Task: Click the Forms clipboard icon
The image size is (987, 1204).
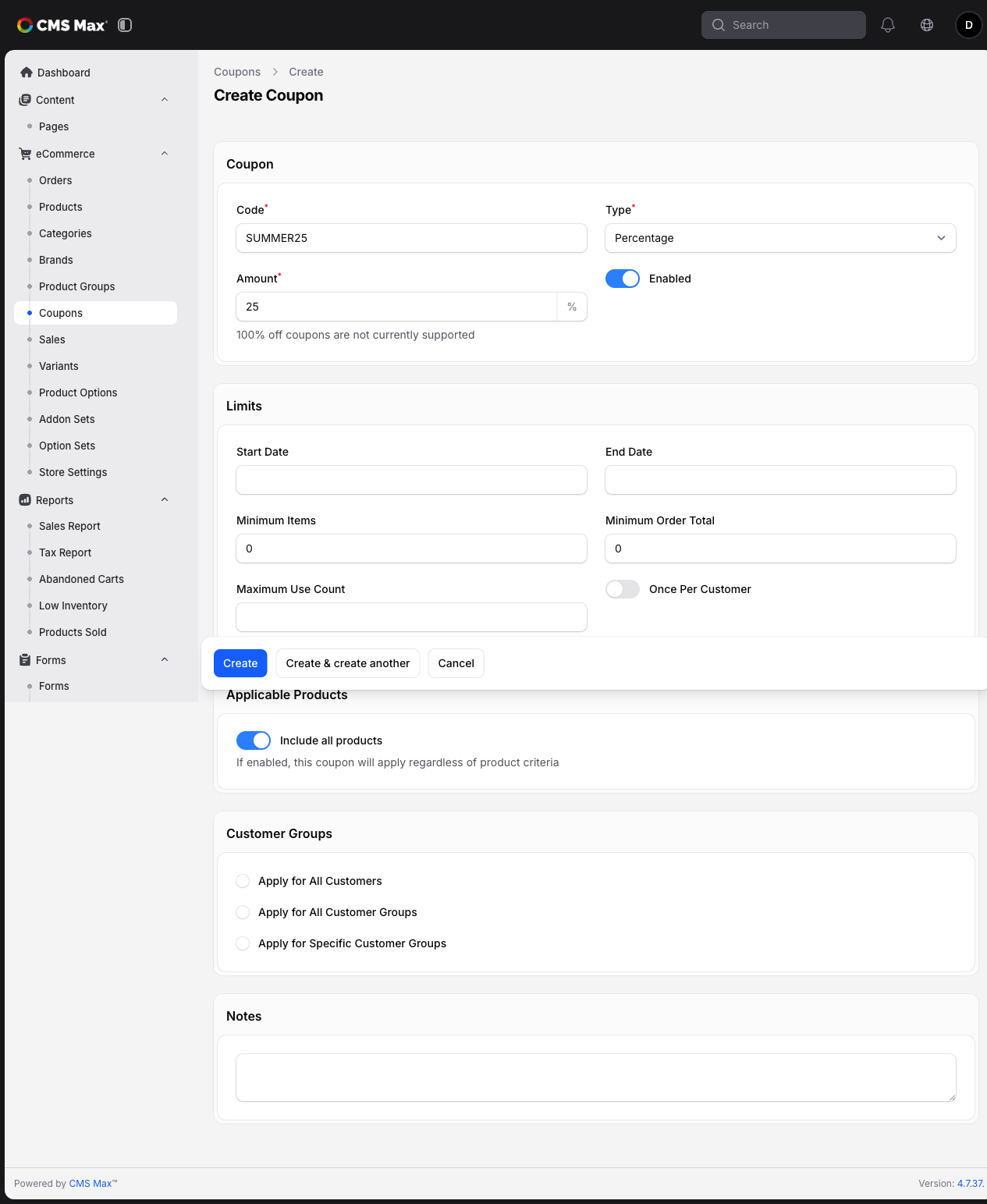Action: pyautogui.click(x=25, y=660)
